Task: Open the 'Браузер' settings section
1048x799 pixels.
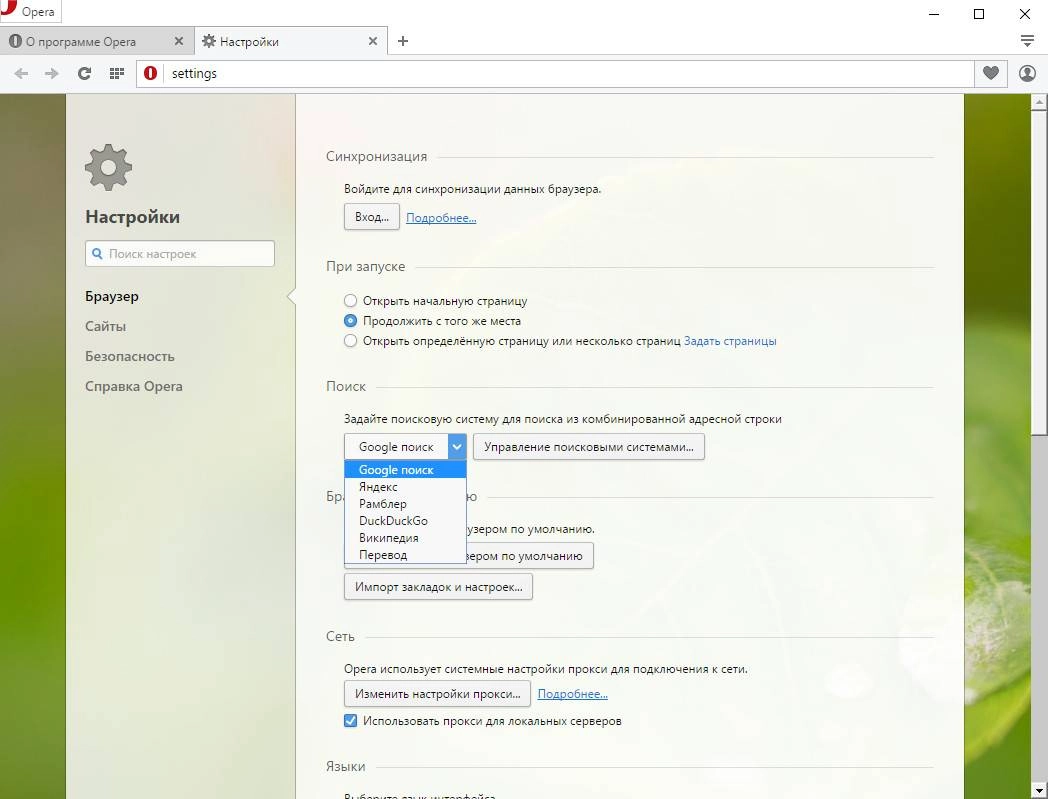Action: pos(112,296)
